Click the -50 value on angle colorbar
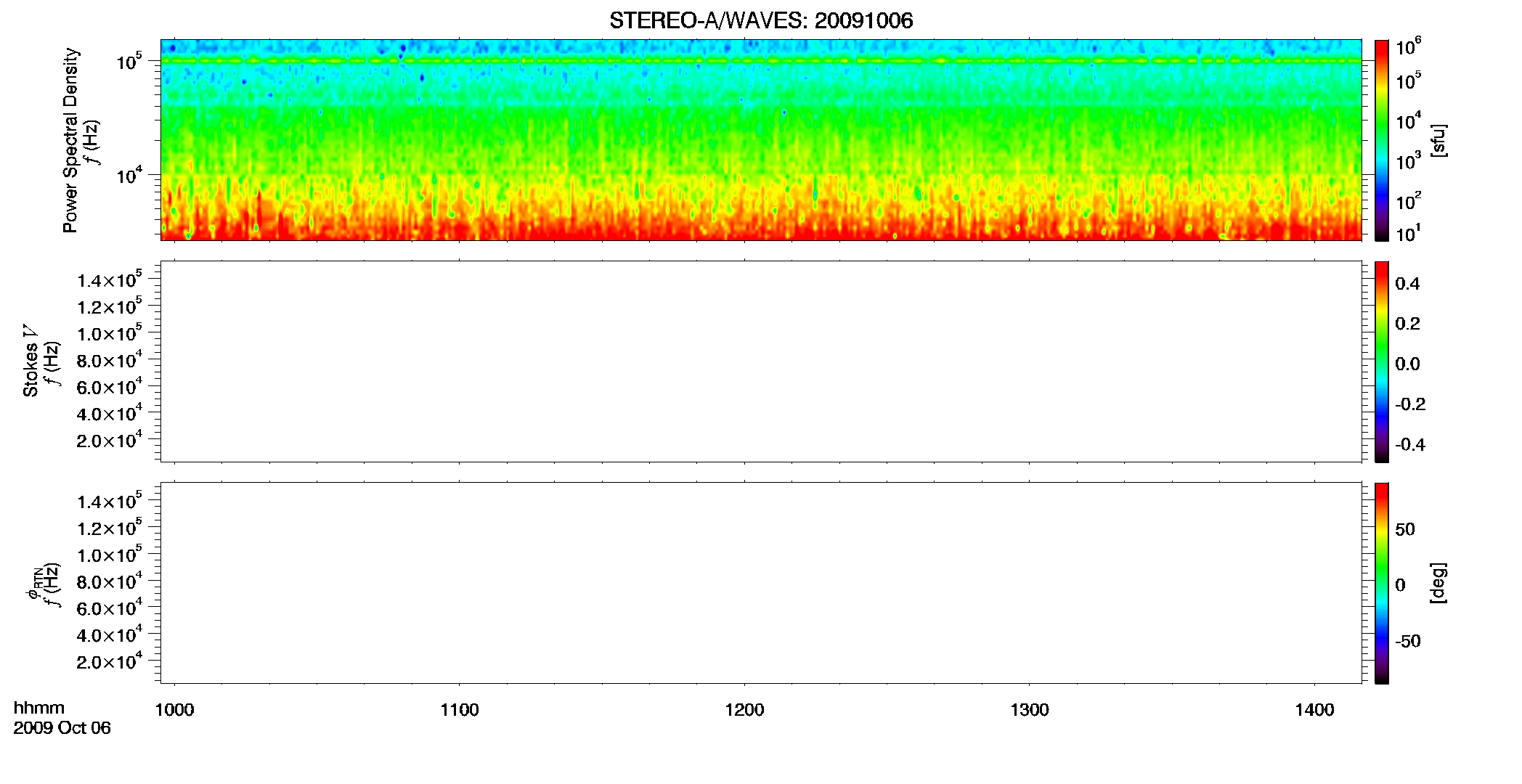Image resolution: width=1522 pixels, height=784 pixels. (x=1408, y=642)
